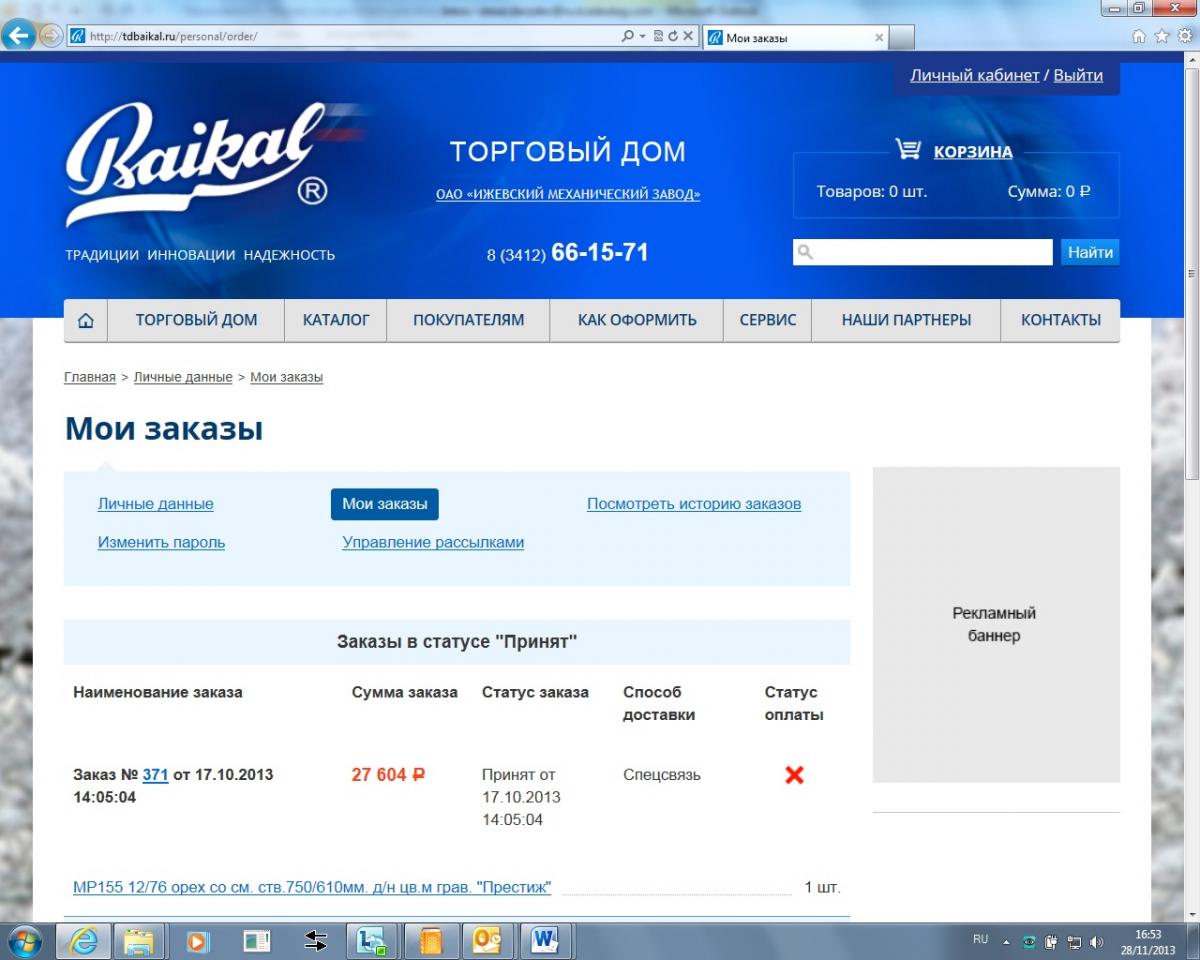
Task: Open the RU input language selector
Action: (980, 941)
